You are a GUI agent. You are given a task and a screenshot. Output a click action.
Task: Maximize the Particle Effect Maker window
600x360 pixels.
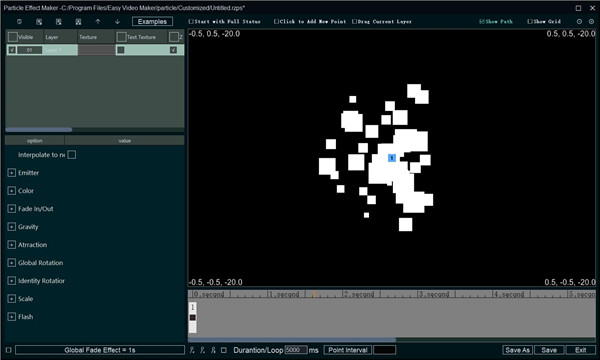coord(579,8)
